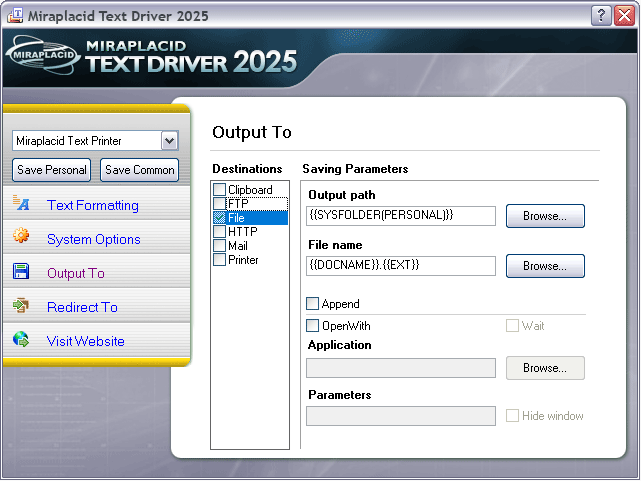Enable the HTTP destination checkbox
This screenshot has width=641, height=481.
click(x=220, y=231)
